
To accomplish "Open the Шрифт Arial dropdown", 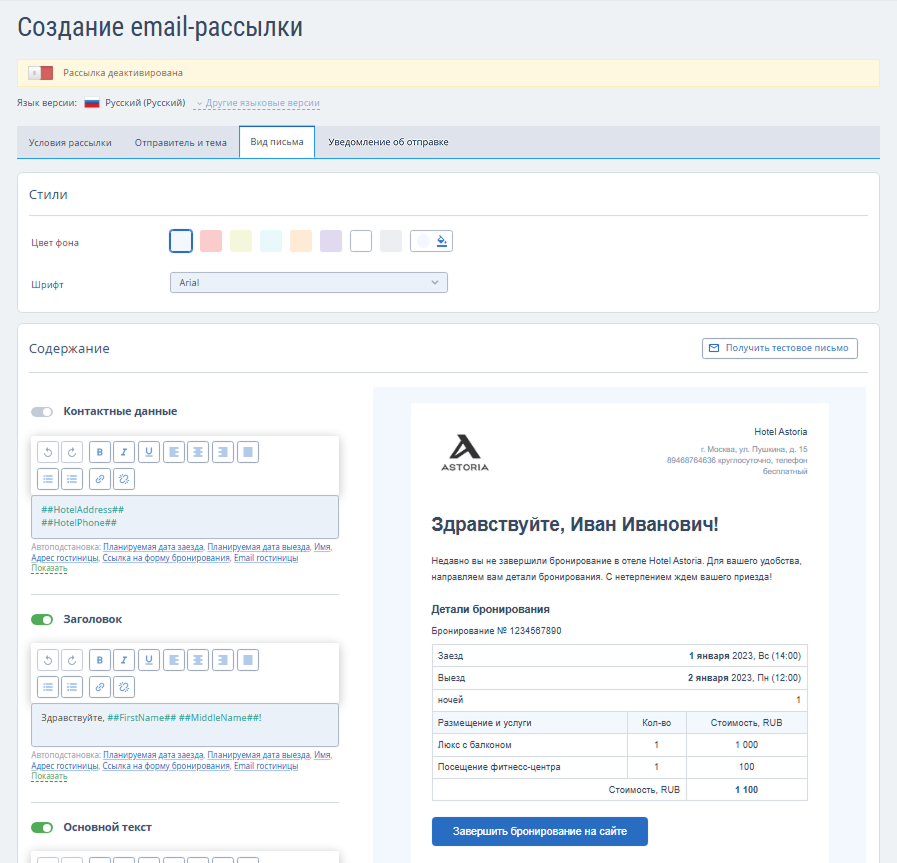I will (x=308, y=283).
